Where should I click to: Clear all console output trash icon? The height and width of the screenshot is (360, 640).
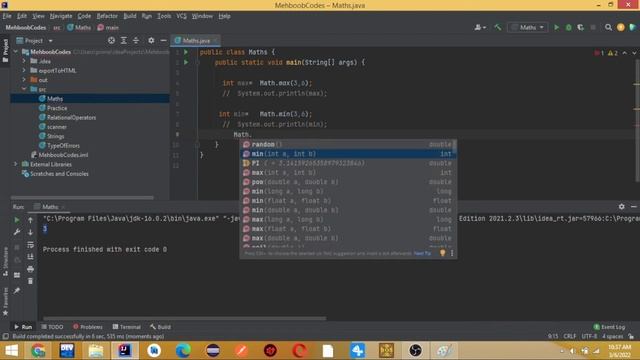tap(31, 281)
